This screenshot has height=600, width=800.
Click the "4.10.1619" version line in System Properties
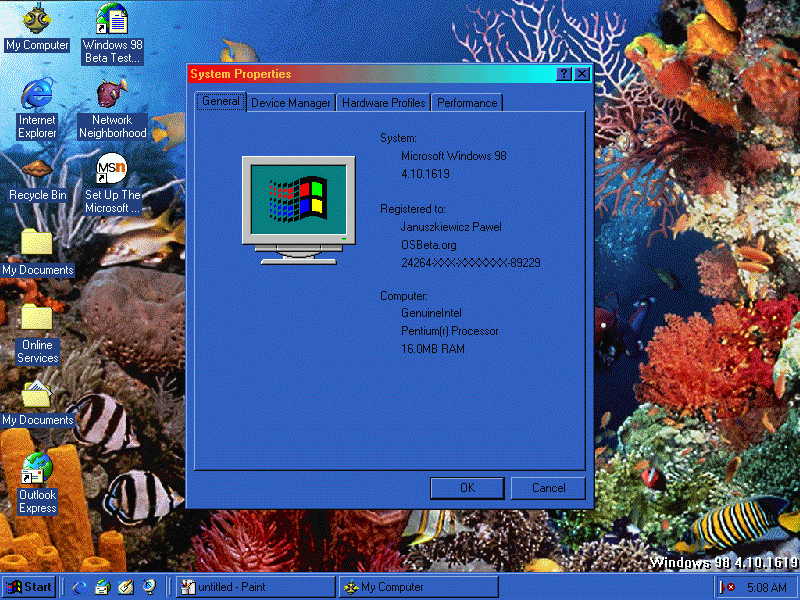pos(426,174)
